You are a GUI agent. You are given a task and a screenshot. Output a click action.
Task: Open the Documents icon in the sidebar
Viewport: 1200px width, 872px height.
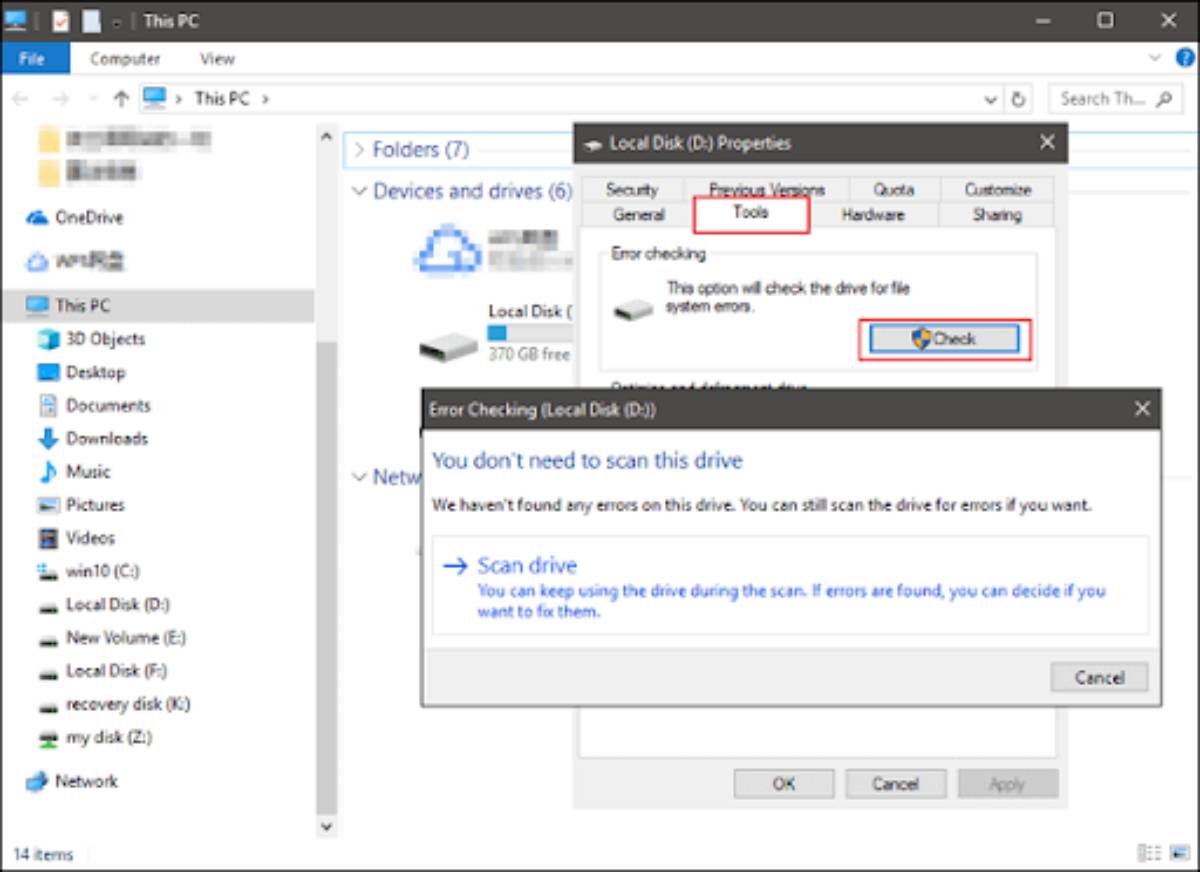pos(48,405)
